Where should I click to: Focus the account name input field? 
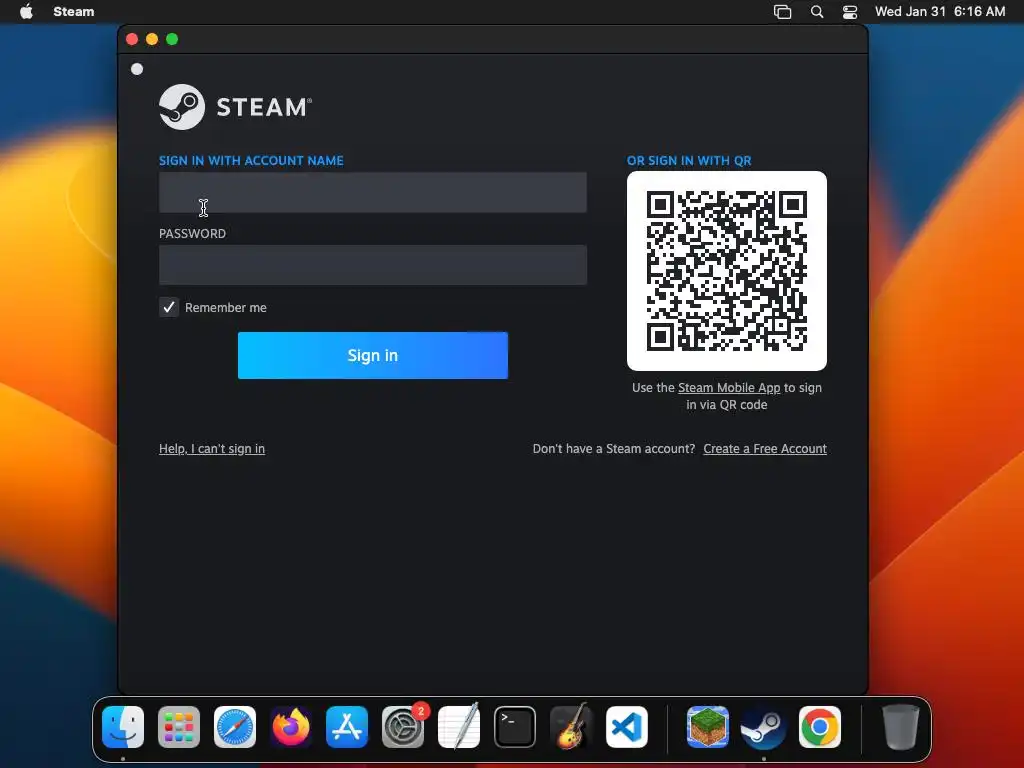pyautogui.click(x=373, y=192)
